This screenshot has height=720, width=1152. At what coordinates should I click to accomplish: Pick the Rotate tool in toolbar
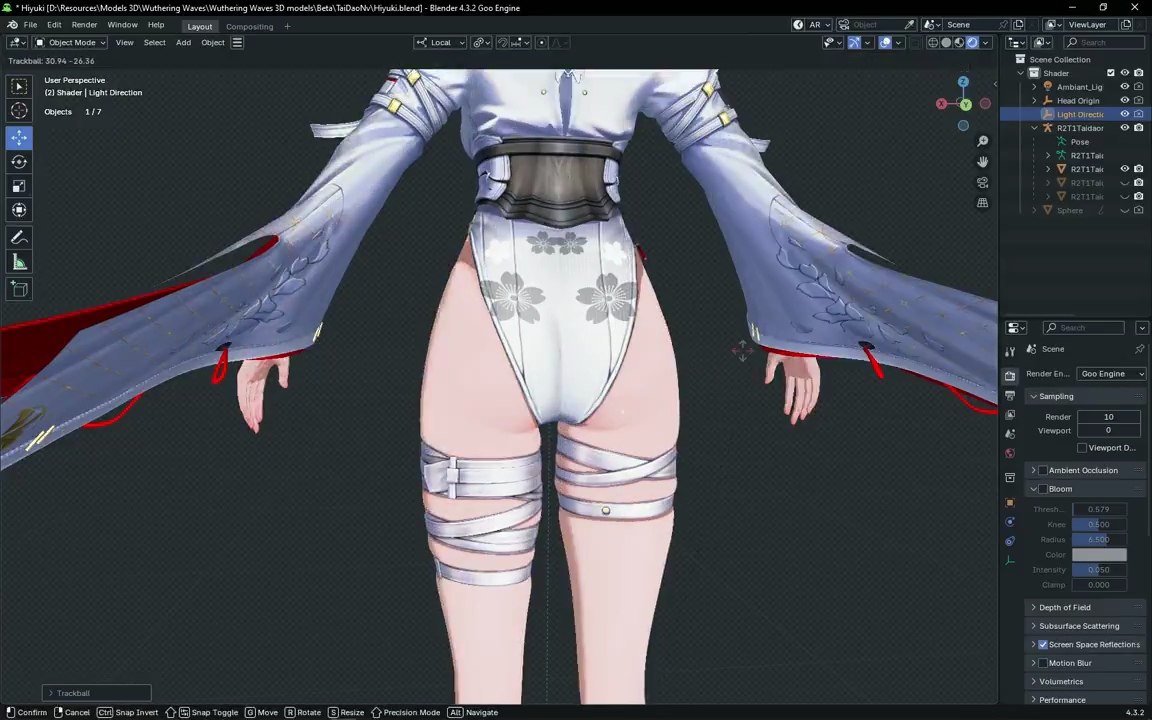point(19,162)
